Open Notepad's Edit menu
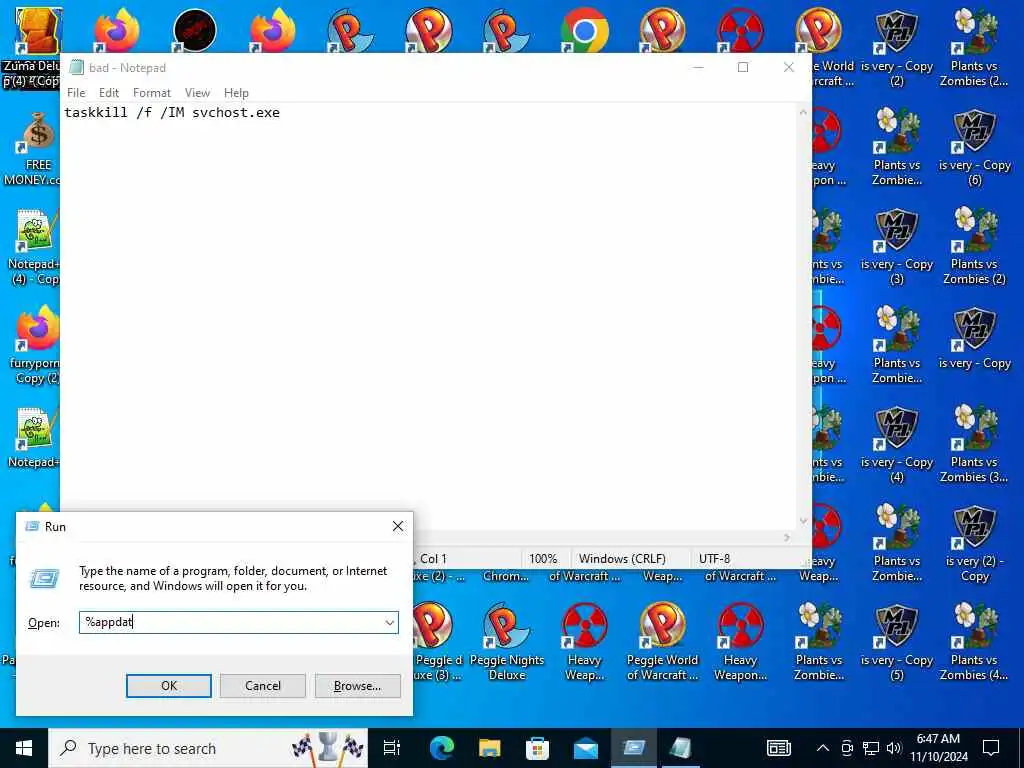 click(108, 93)
